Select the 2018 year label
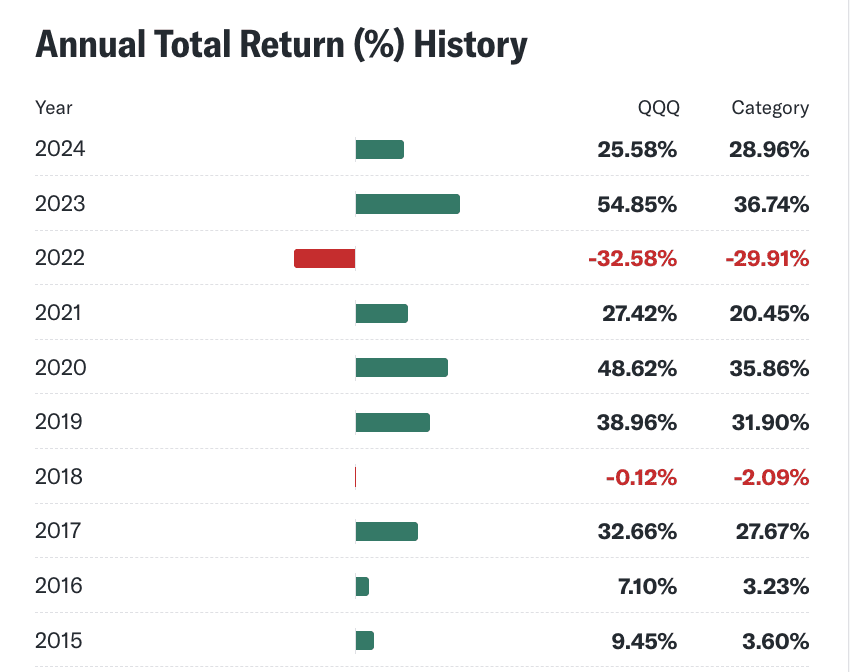Image resolution: width=850 pixels, height=672 pixels. [60, 477]
